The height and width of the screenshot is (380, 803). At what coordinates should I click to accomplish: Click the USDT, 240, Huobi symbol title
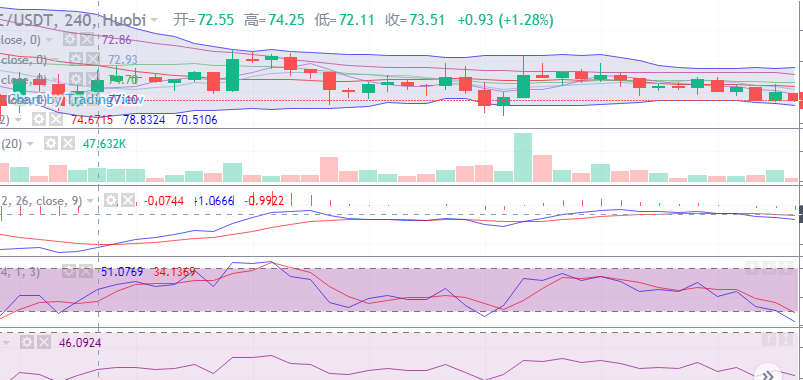tap(73, 20)
